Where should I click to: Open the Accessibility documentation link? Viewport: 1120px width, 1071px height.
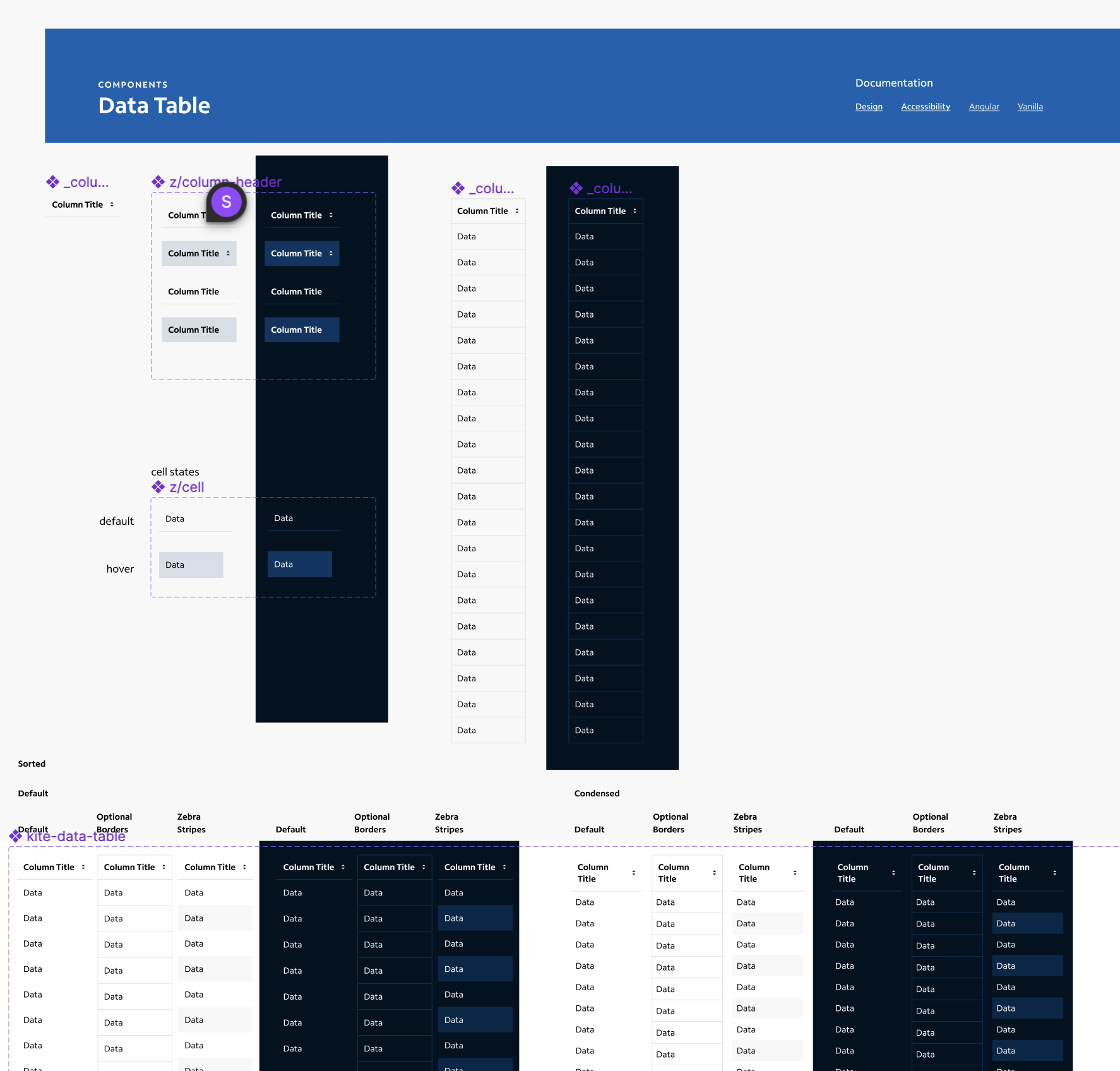point(926,107)
